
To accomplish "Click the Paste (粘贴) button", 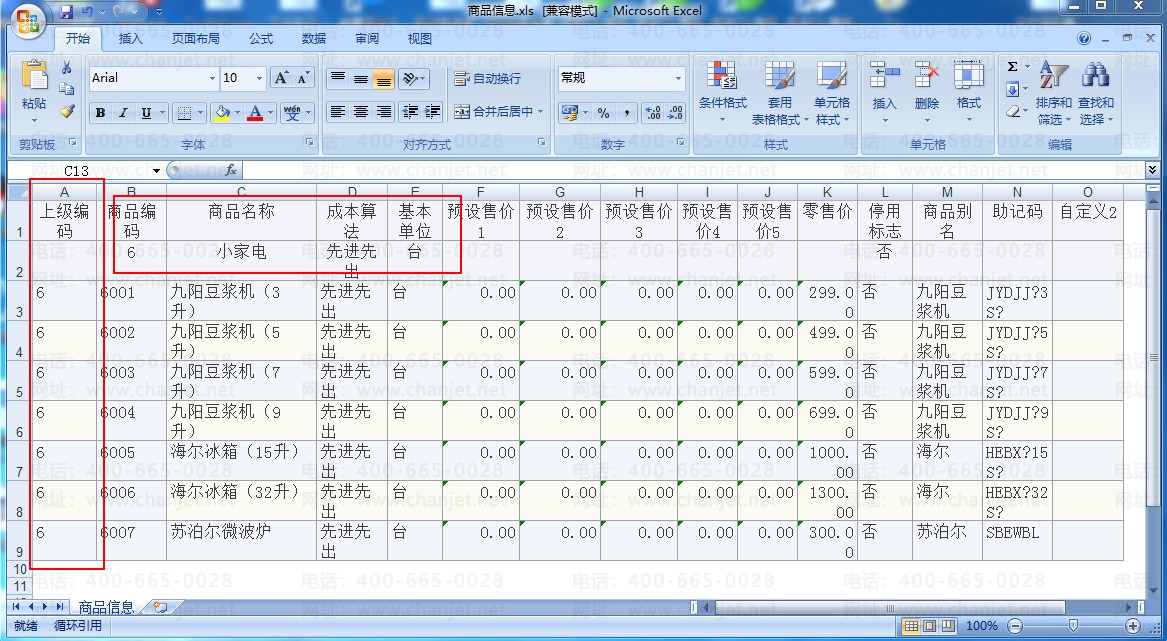I will point(34,88).
